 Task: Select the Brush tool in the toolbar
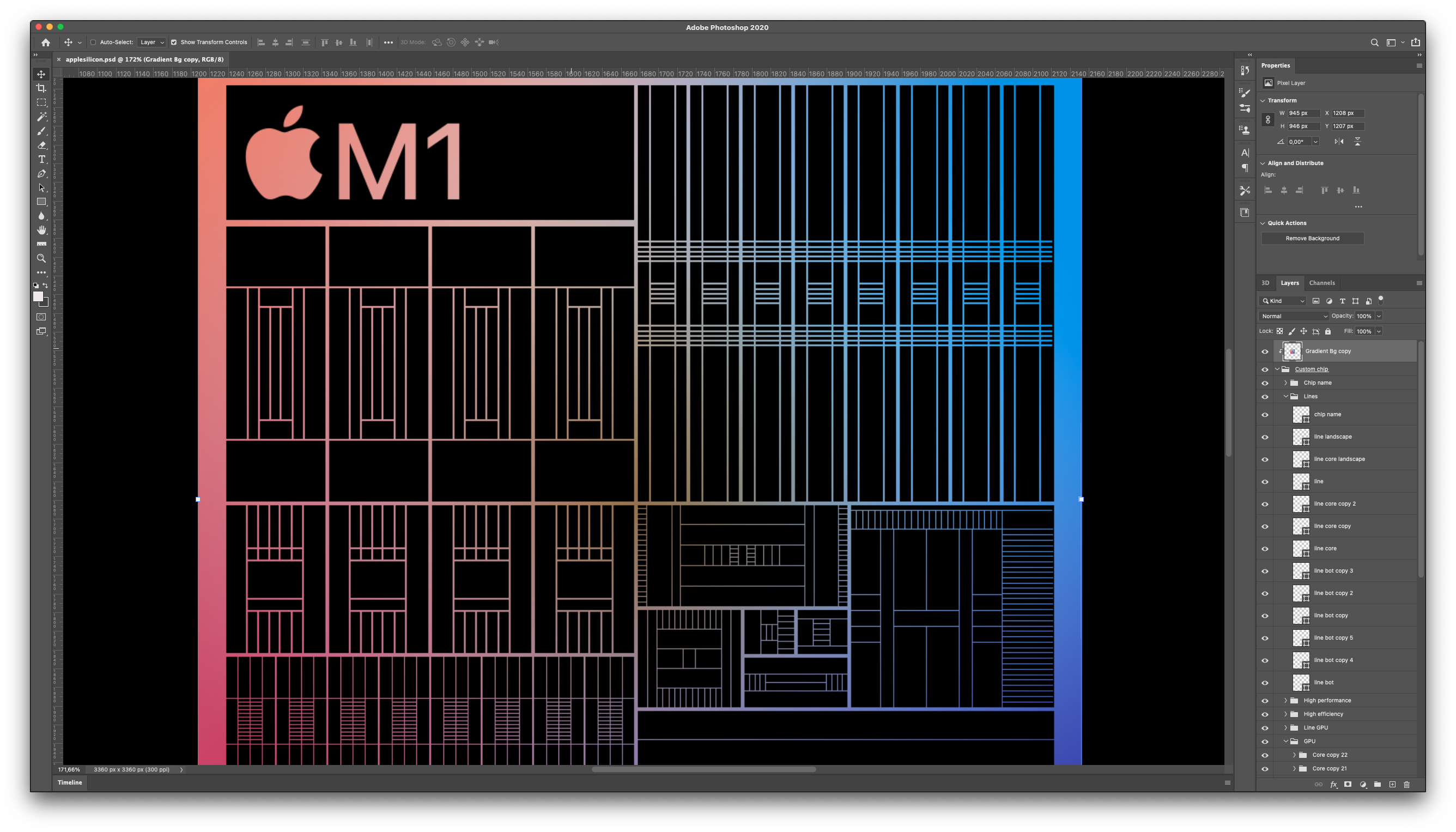coord(42,131)
